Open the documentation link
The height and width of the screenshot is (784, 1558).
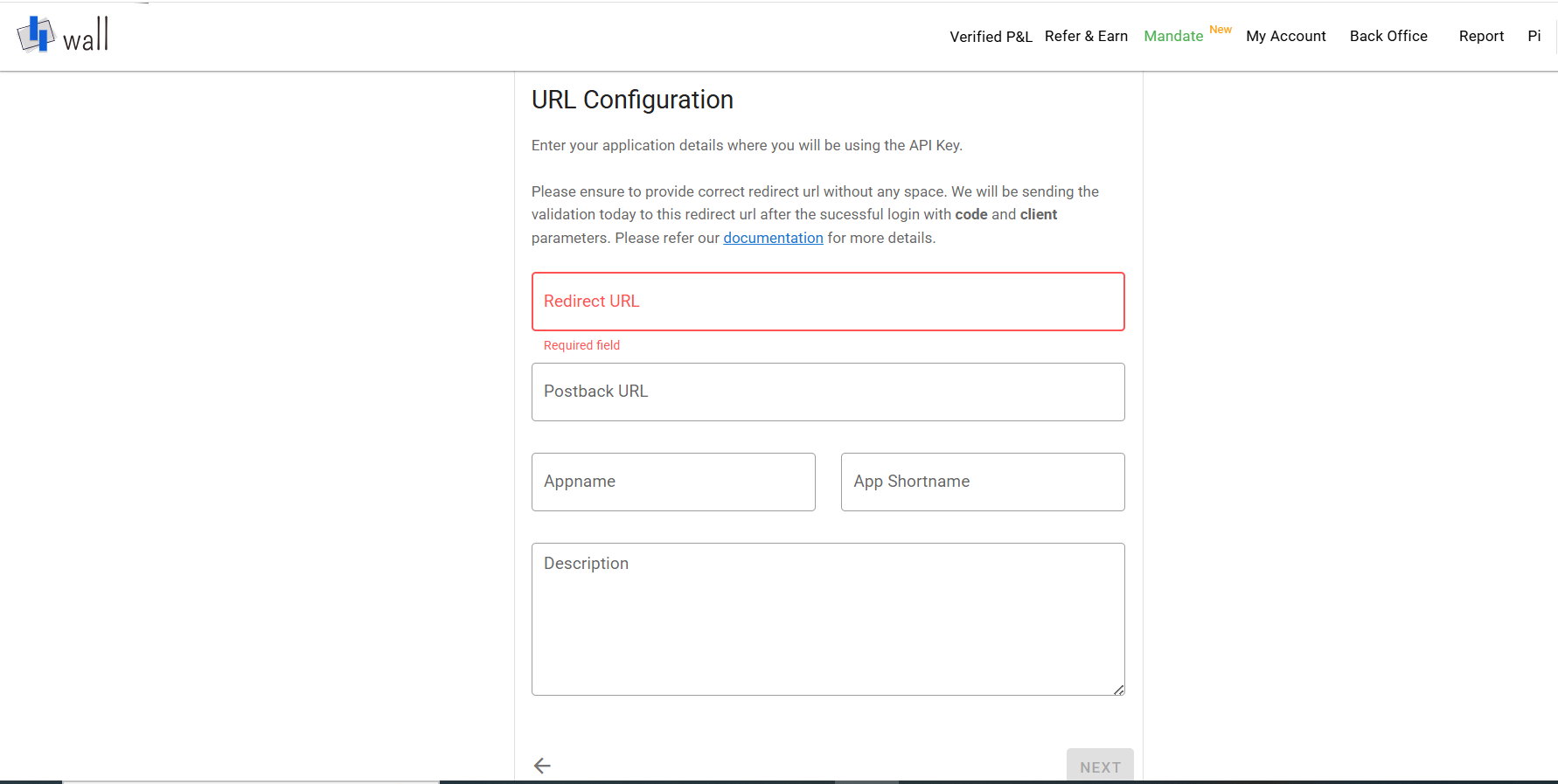click(x=773, y=238)
